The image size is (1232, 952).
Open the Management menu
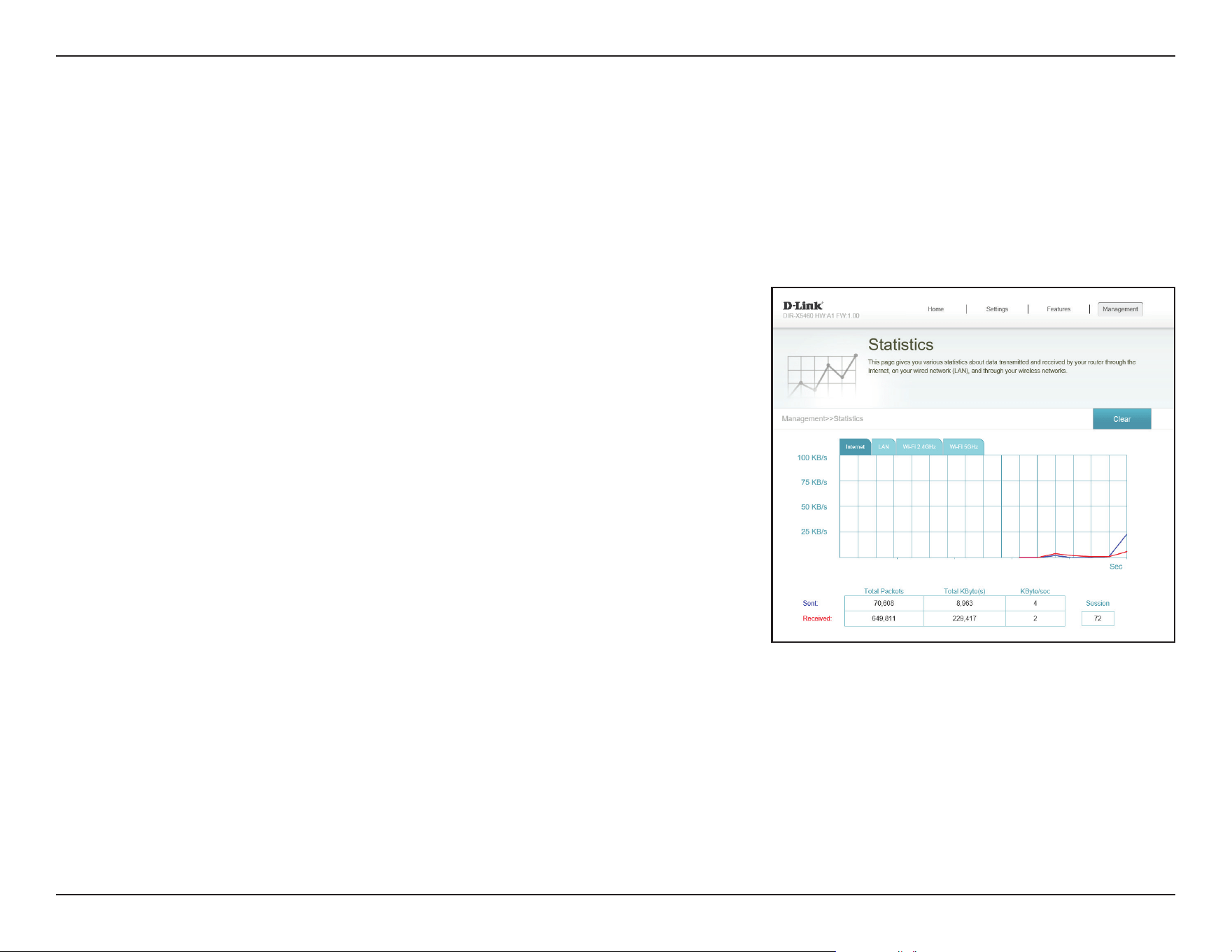click(x=1120, y=309)
